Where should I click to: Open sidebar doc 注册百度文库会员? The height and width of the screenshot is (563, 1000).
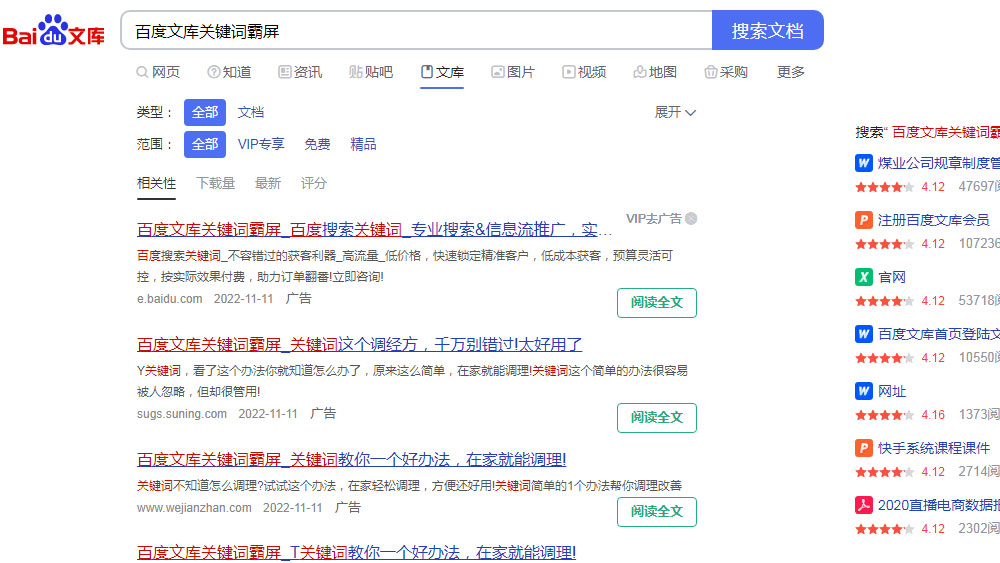(934, 221)
